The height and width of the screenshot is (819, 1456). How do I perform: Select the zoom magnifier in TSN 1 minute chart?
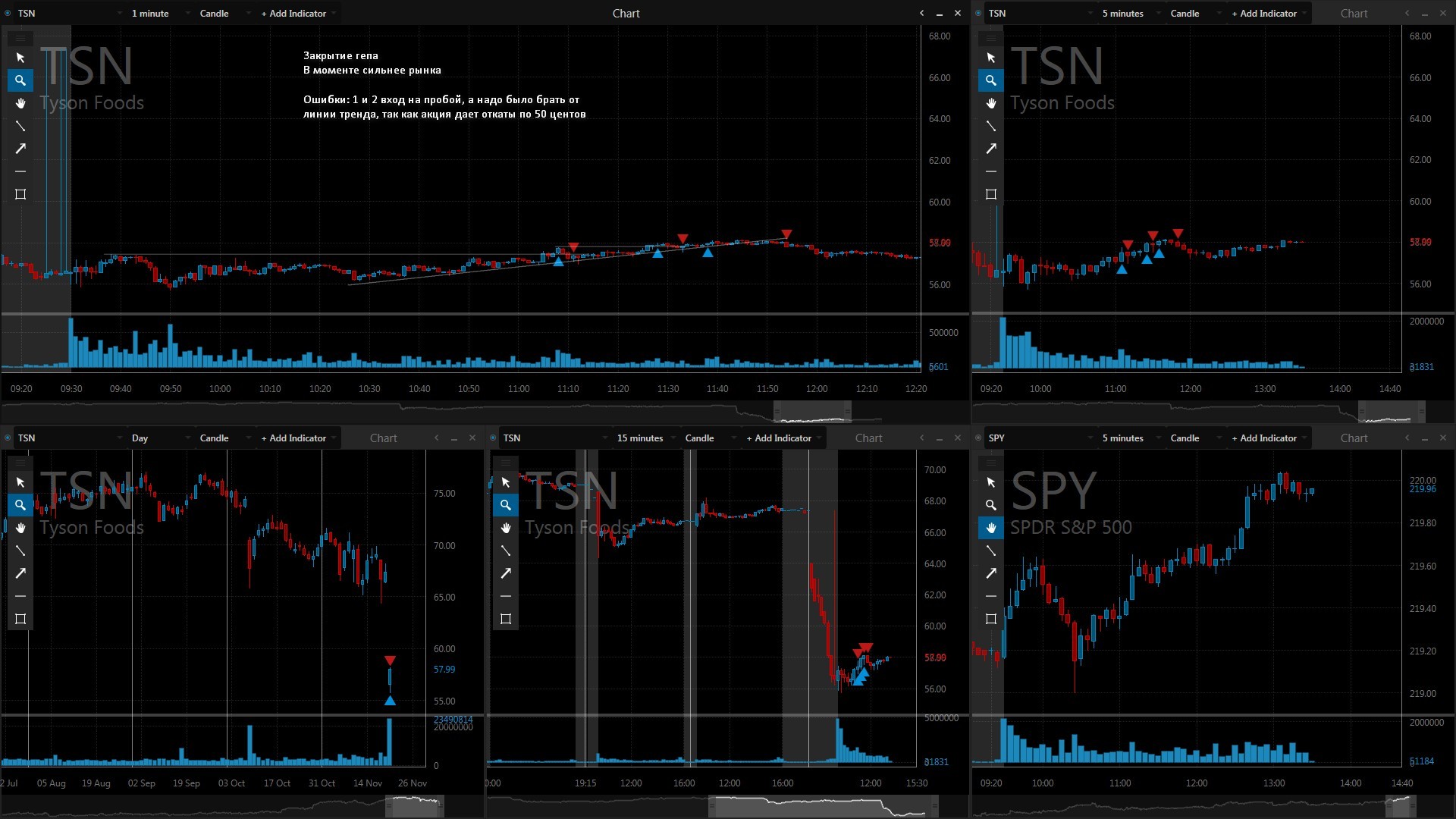(x=20, y=80)
